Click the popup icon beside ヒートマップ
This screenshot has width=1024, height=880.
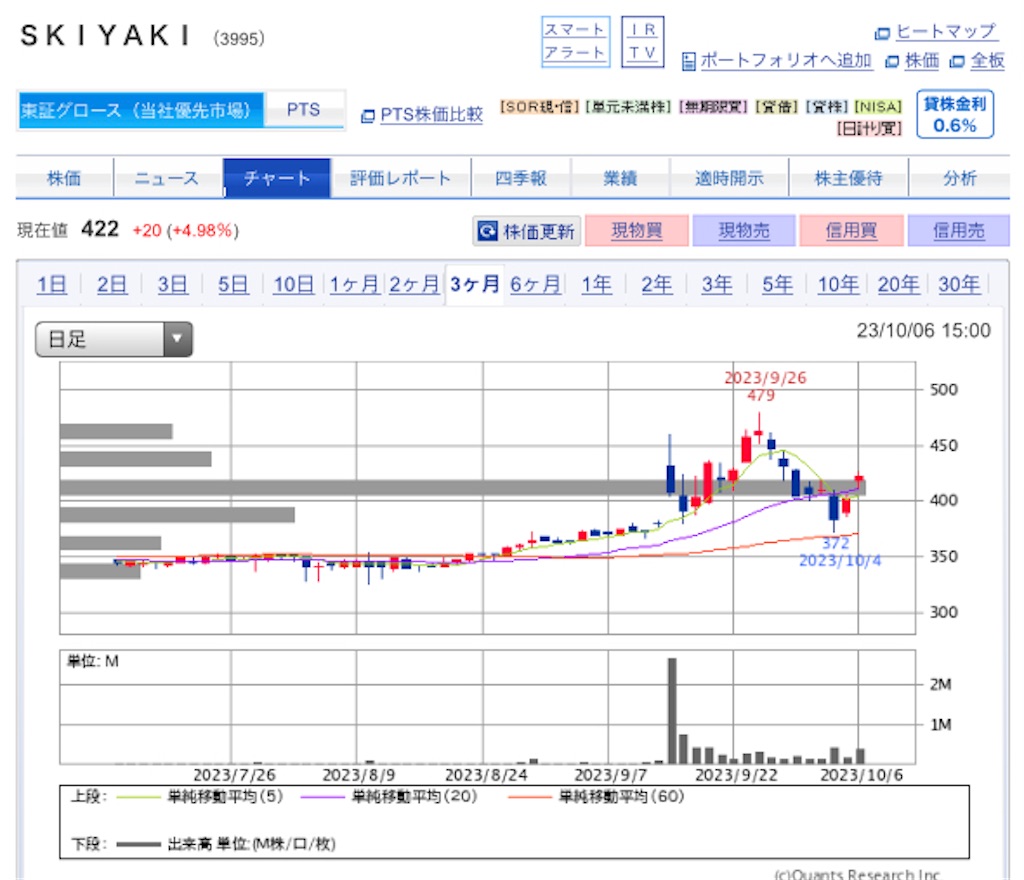[x=882, y=33]
